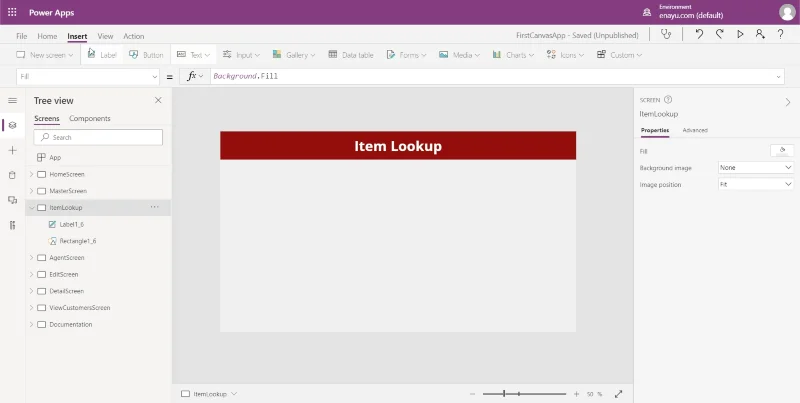The image size is (800, 403).
Task: Open the Power Apps app launcher waffle
Action: [12, 12]
